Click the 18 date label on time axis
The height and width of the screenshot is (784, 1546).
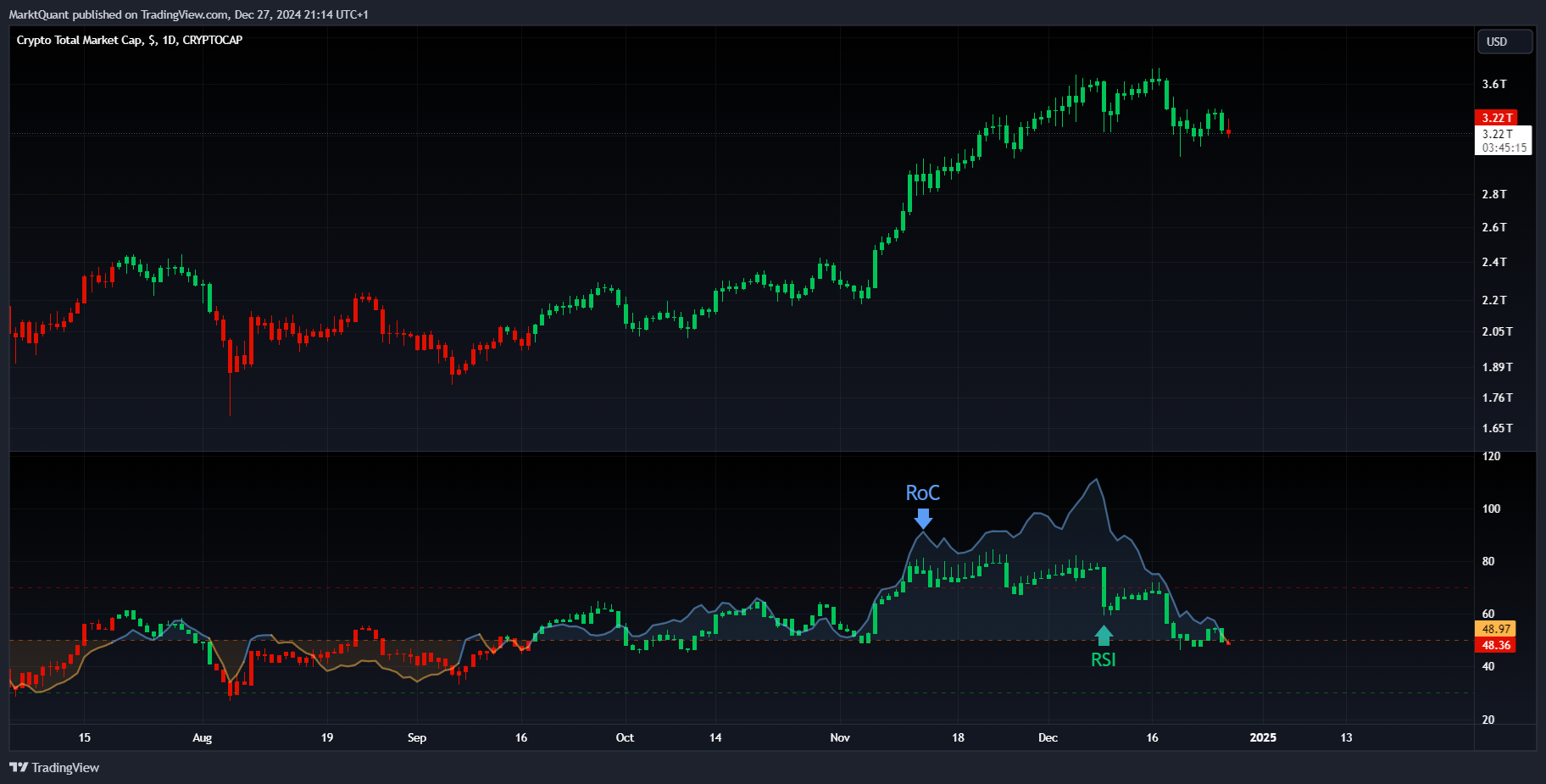pos(958,737)
